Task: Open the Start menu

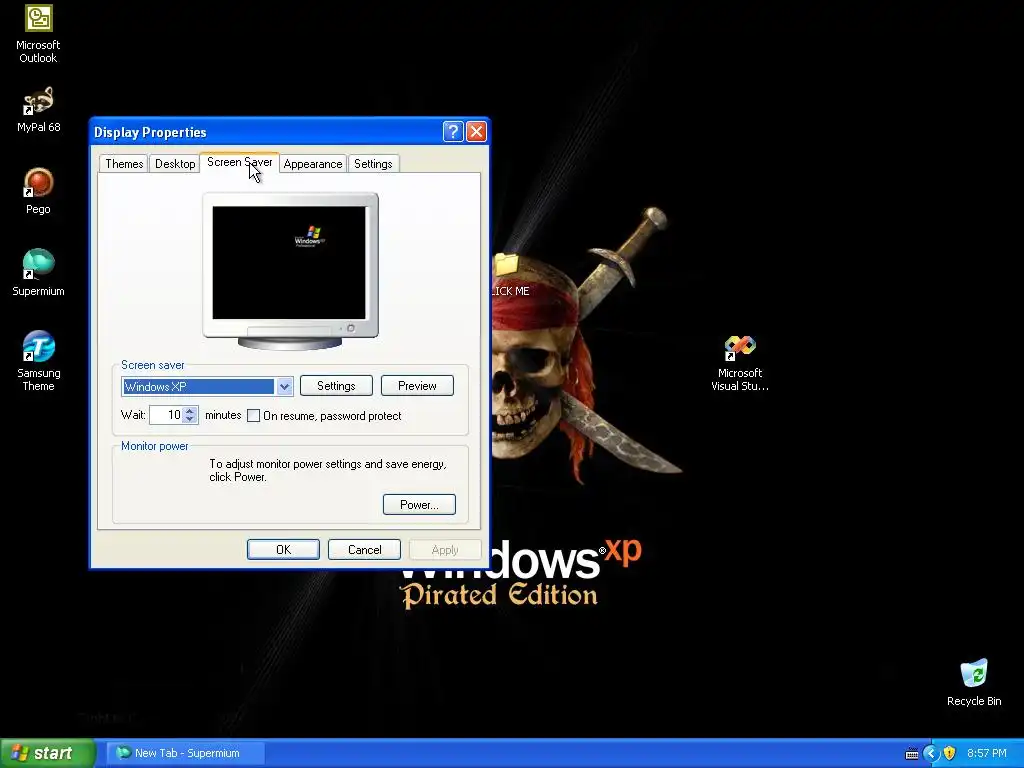Action: [48, 753]
